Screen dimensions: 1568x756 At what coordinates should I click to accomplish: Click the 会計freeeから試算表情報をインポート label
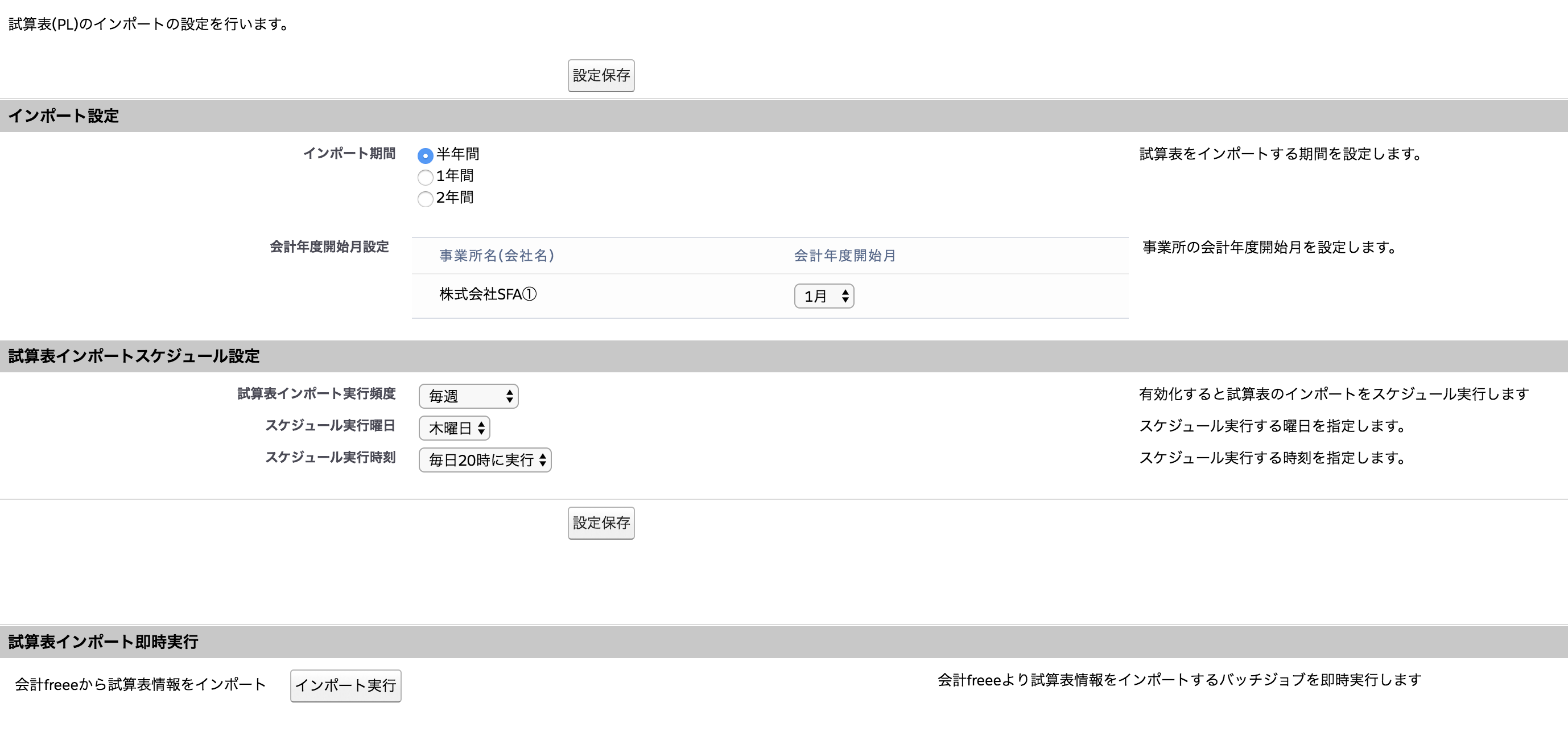point(141,684)
